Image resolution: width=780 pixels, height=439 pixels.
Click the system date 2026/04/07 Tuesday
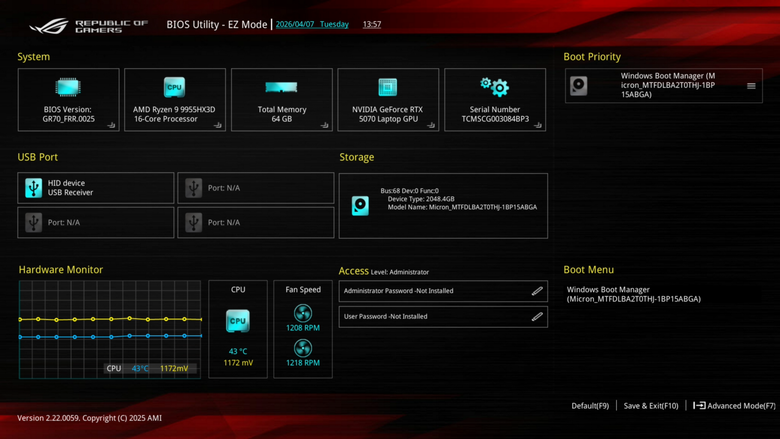tap(312, 24)
